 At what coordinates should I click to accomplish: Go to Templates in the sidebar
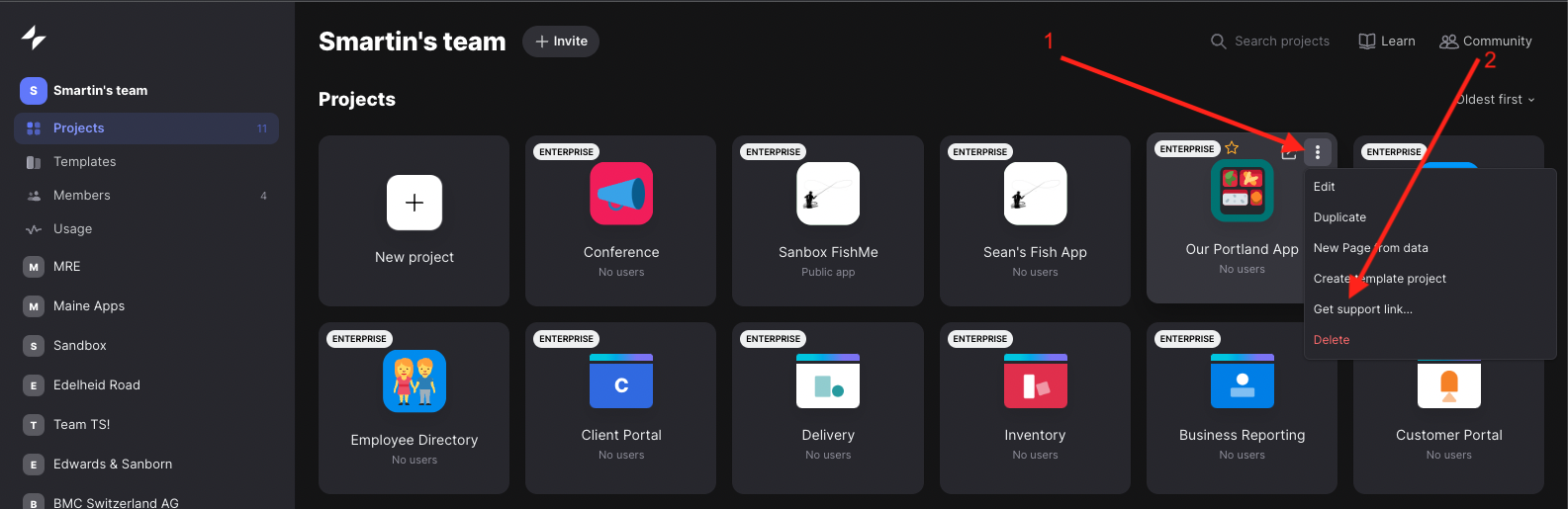pos(84,162)
